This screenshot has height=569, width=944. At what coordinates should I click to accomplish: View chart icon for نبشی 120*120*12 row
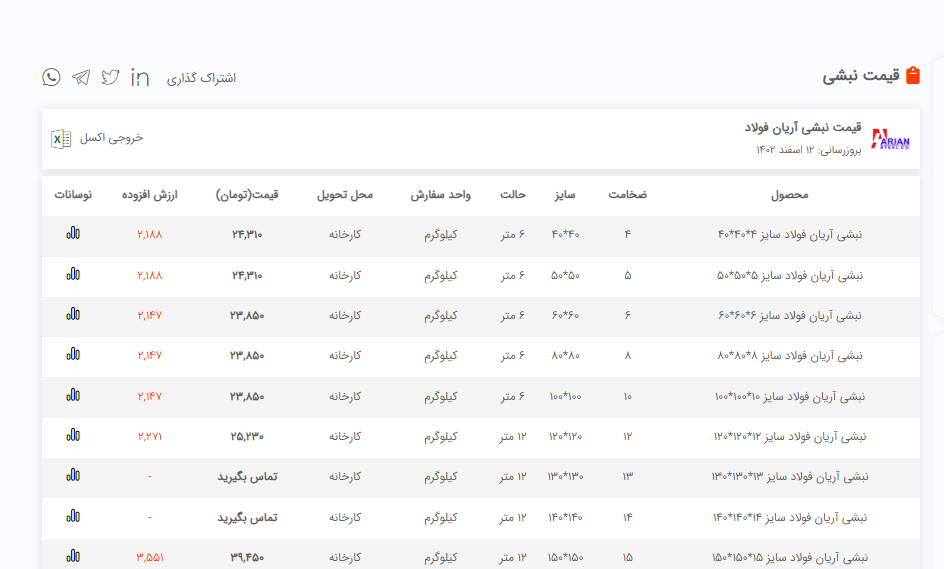click(x=73, y=435)
